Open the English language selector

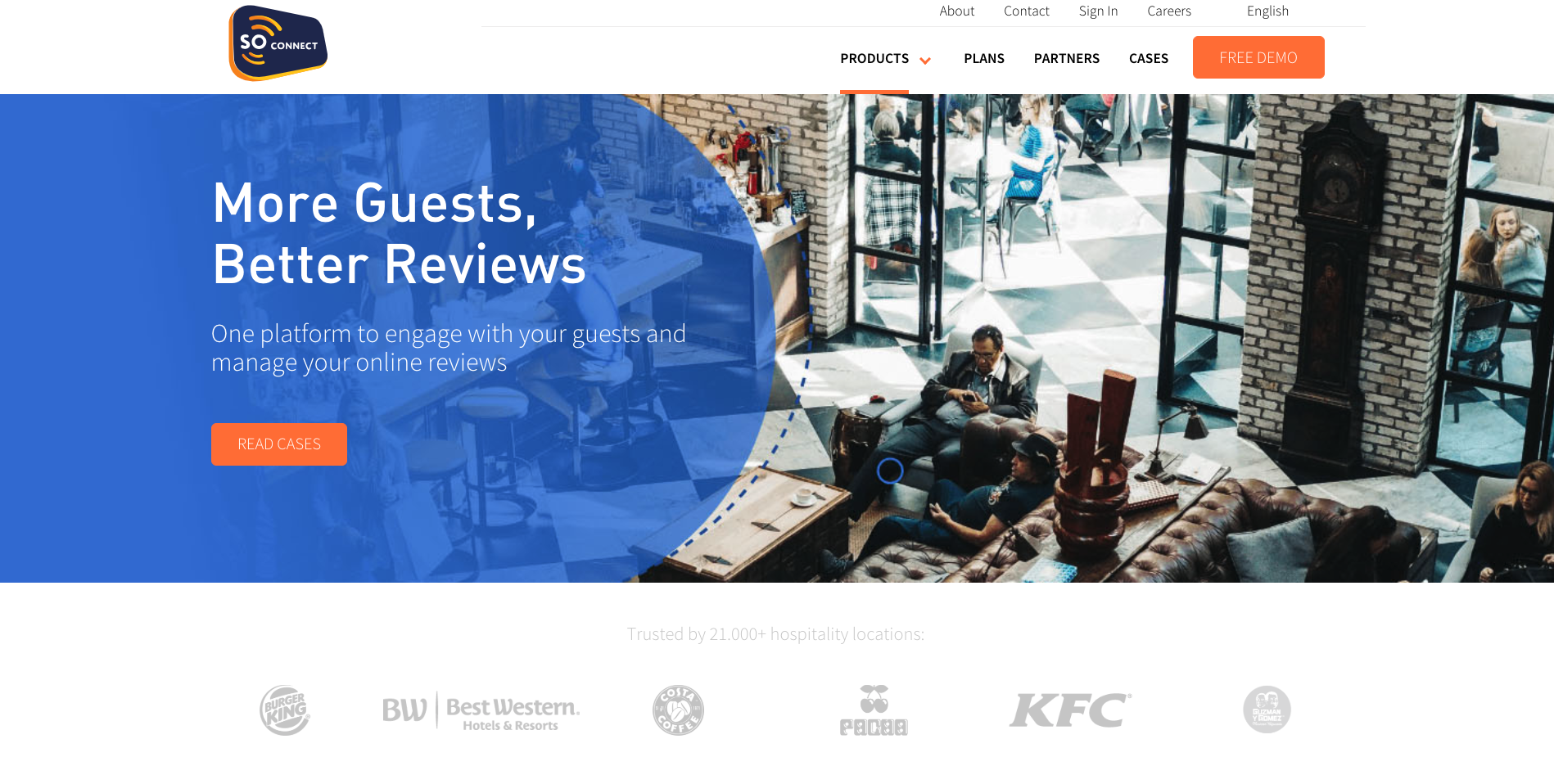tap(1267, 11)
